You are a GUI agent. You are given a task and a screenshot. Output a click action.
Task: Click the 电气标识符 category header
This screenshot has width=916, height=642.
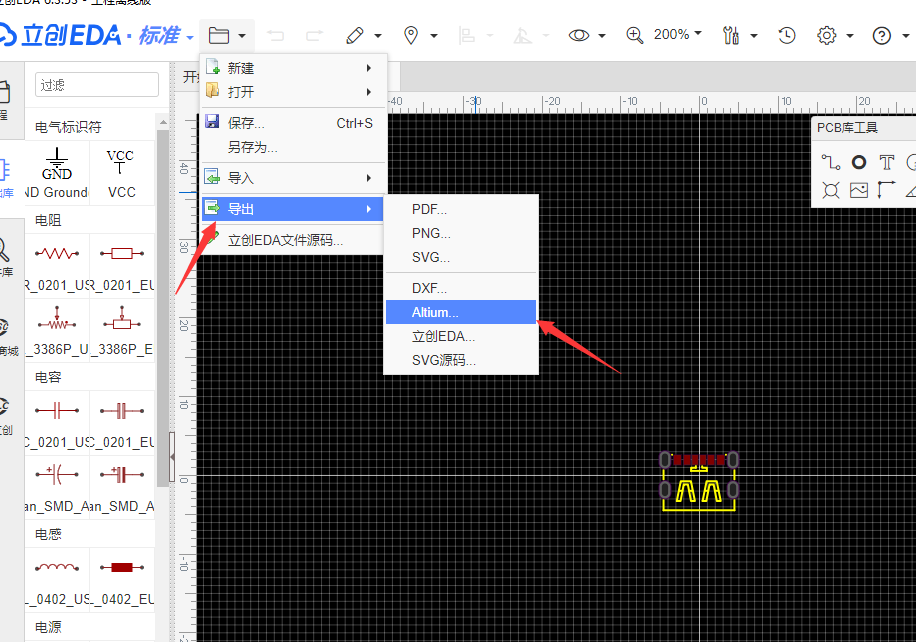[68, 127]
